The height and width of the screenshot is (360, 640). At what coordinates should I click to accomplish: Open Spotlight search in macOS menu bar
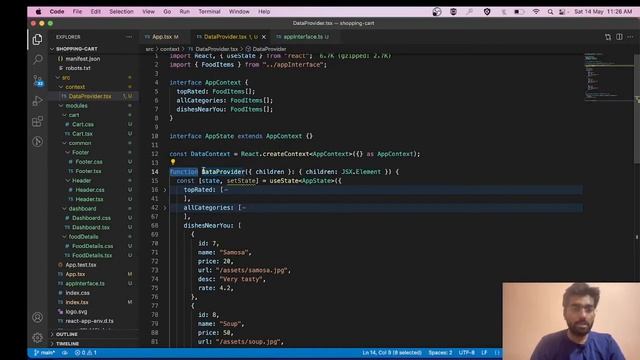tap(550, 12)
